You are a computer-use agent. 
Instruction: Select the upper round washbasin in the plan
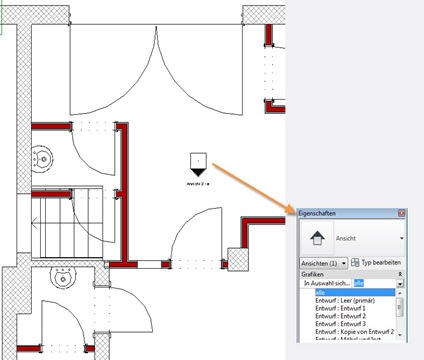coord(42,159)
